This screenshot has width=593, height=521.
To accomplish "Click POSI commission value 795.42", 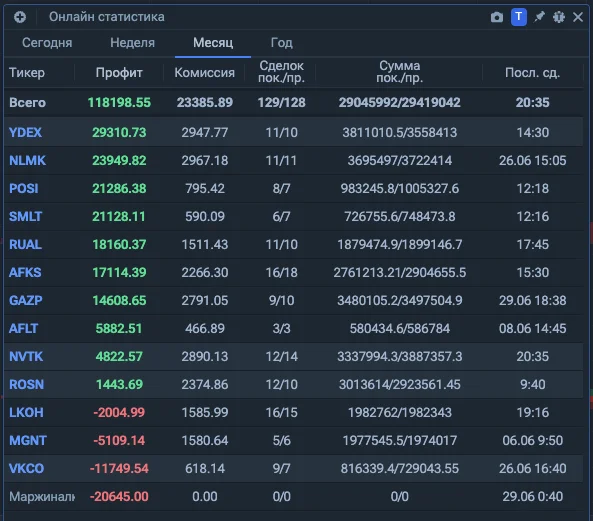I will point(205,189).
